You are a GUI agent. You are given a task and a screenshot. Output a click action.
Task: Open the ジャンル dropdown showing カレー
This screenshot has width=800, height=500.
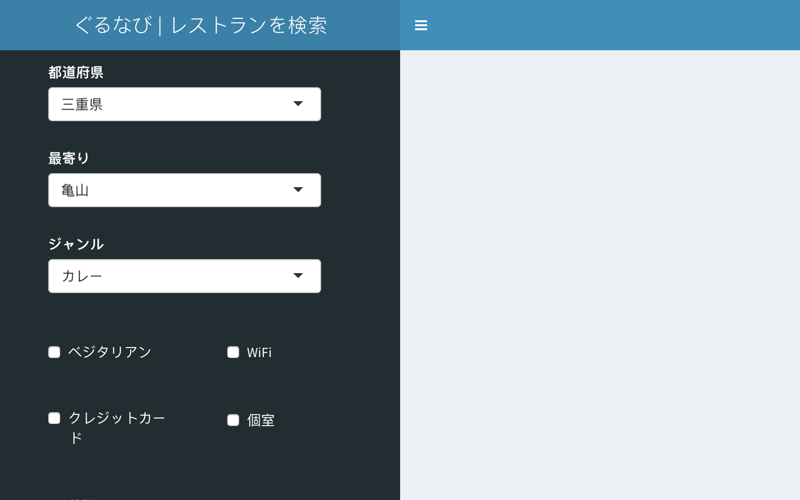tap(184, 276)
